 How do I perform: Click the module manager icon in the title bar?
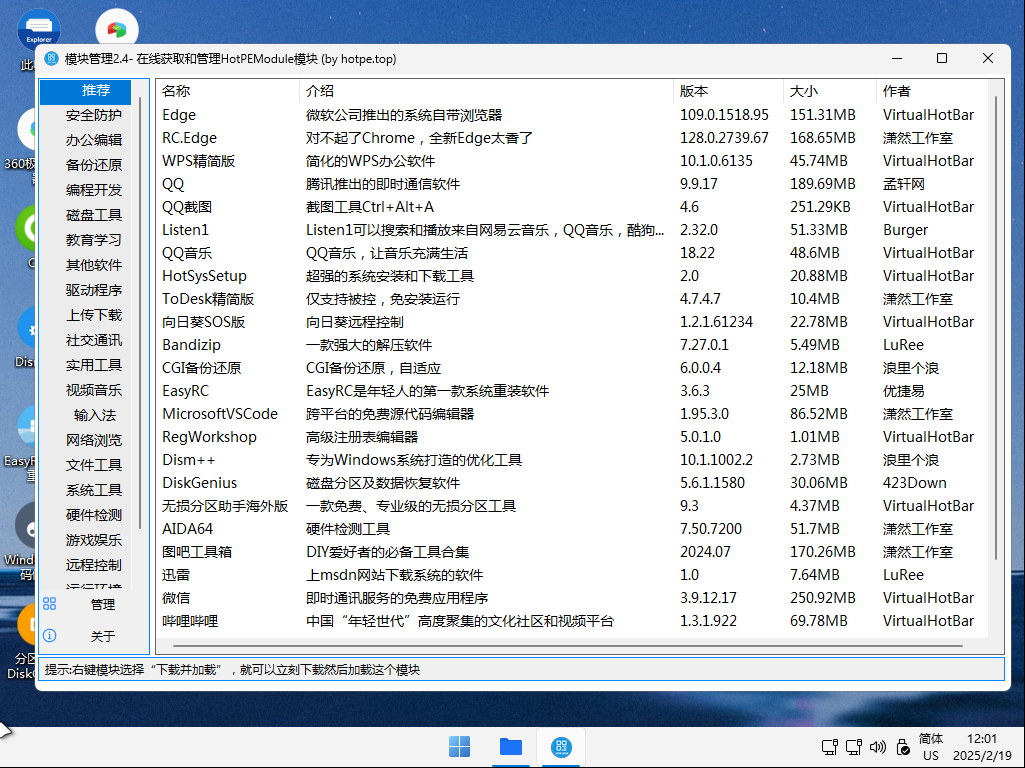[51, 58]
